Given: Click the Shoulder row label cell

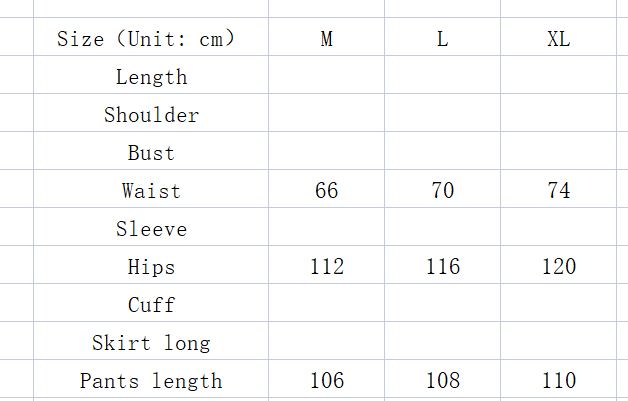Looking at the screenshot, I should (x=151, y=115).
